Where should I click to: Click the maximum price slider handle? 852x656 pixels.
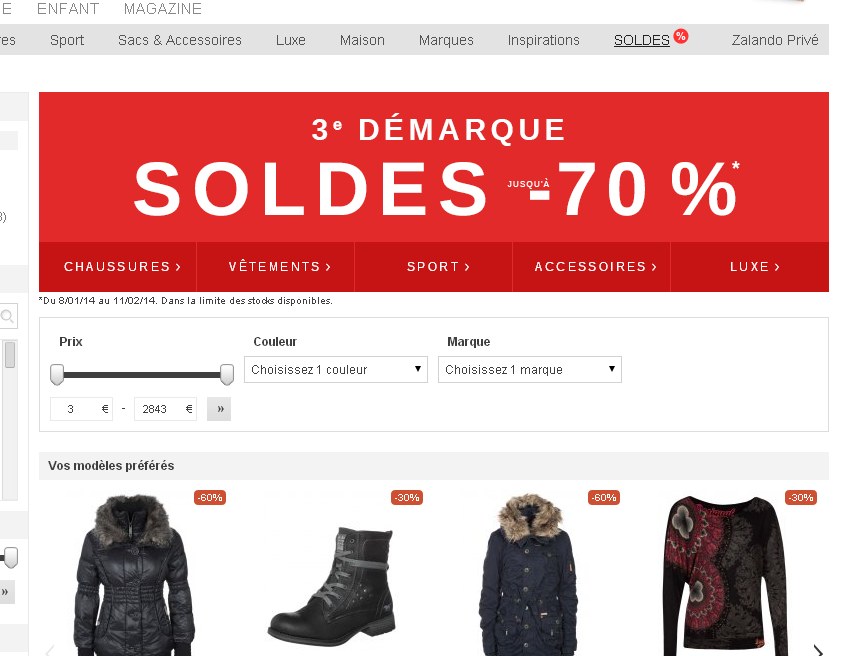click(227, 374)
